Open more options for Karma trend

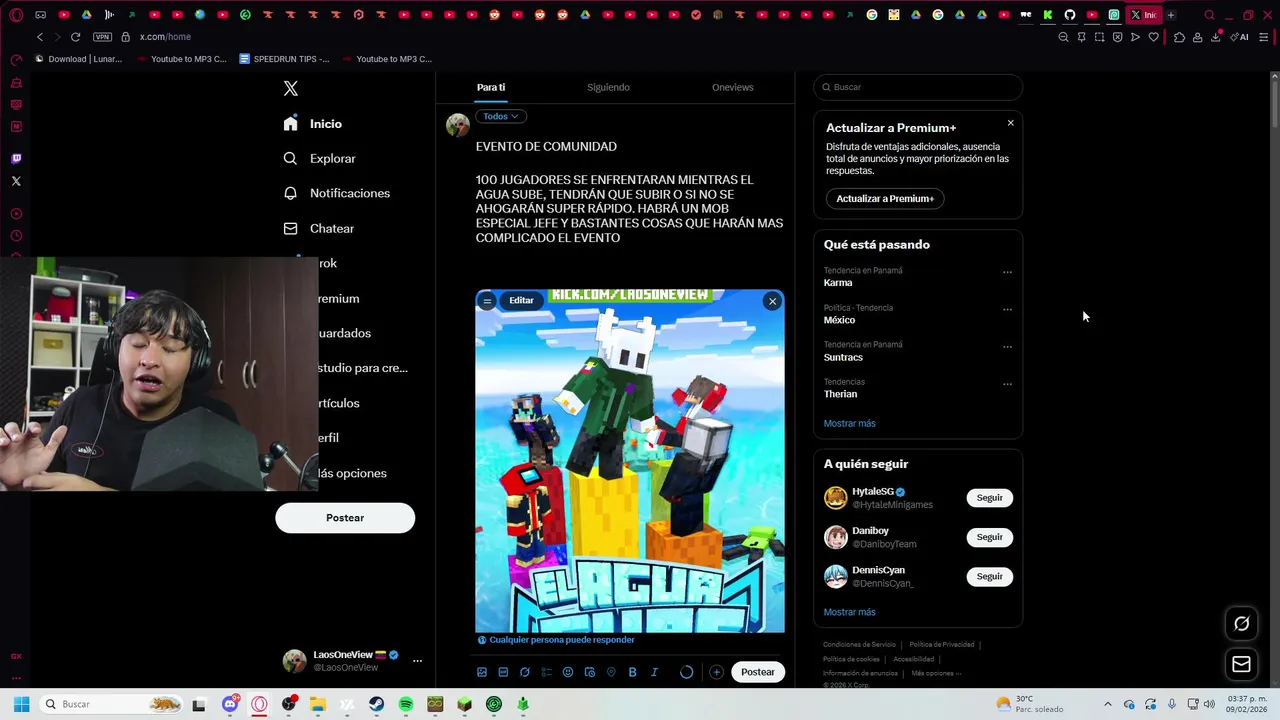pos(1007,272)
